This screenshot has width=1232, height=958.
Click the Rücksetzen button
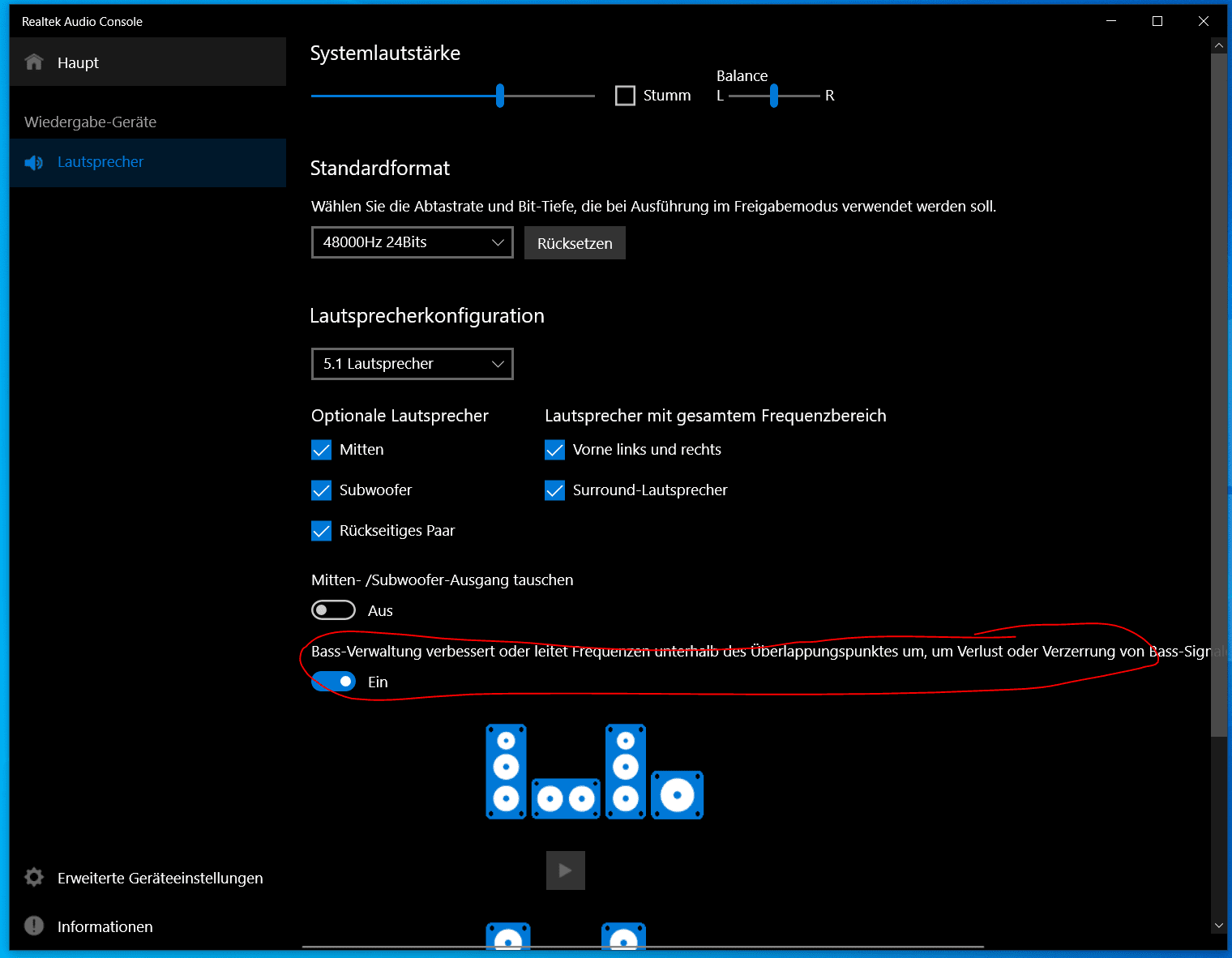pyautogui.click(x=575, y=243)
